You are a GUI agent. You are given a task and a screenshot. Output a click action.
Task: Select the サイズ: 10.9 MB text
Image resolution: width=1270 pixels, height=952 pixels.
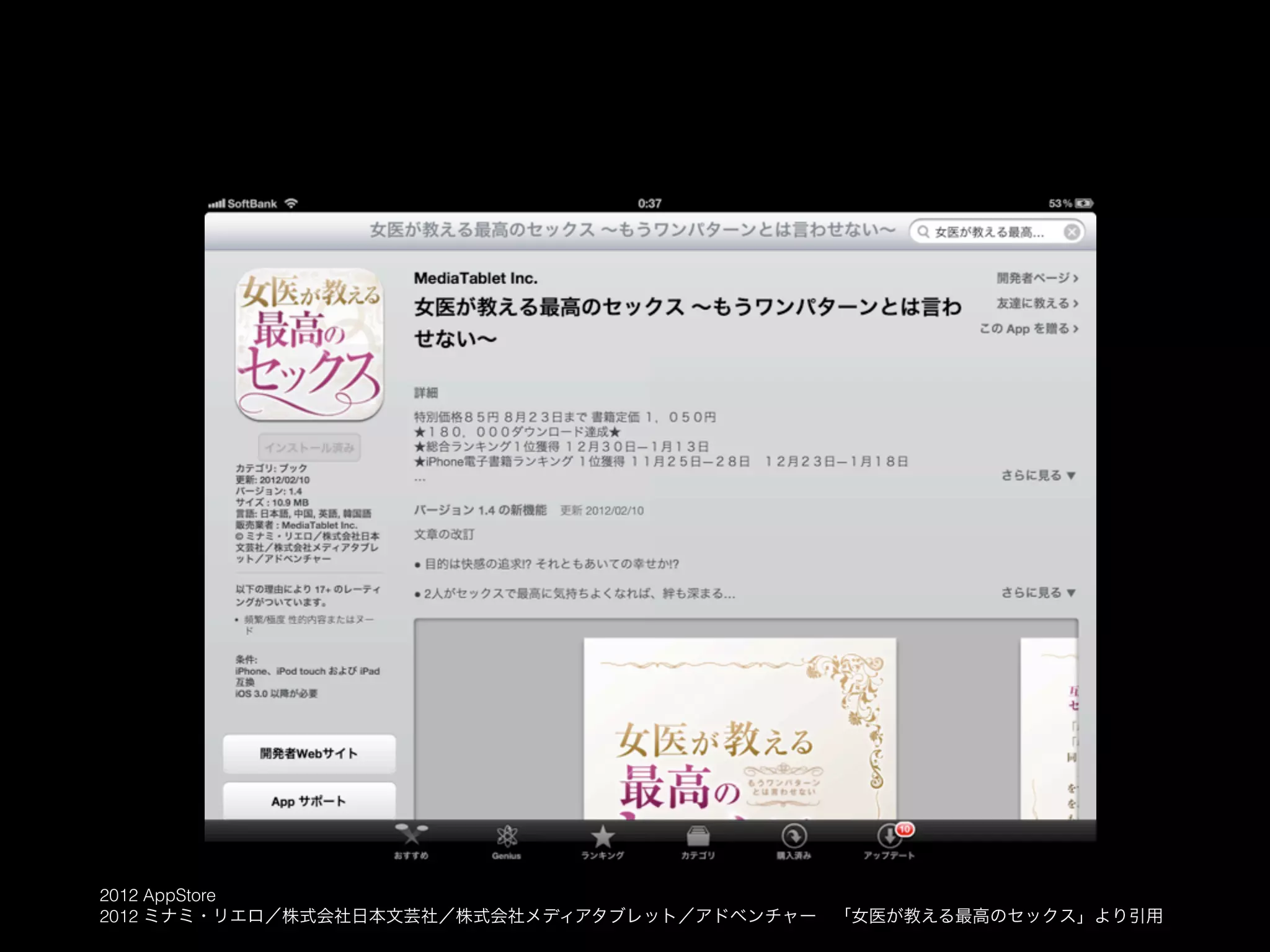(272, 502)
